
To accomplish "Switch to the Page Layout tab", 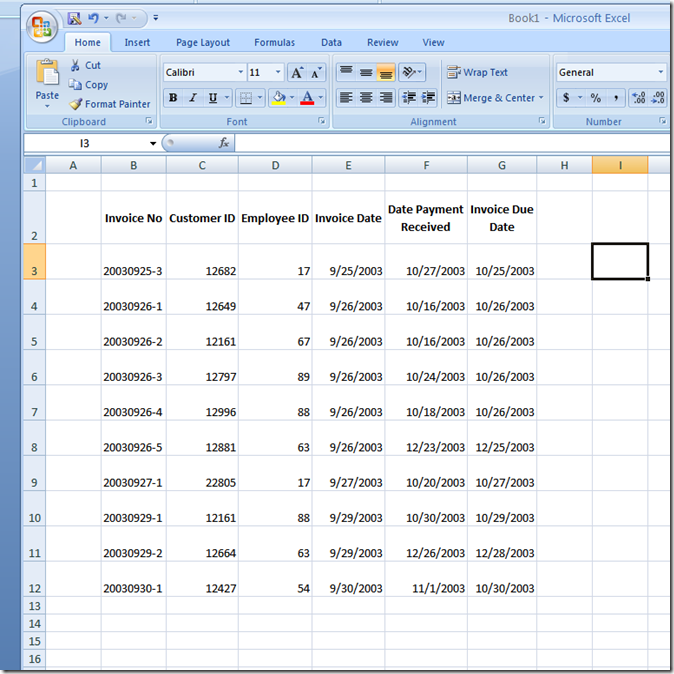I will [202, 43].
